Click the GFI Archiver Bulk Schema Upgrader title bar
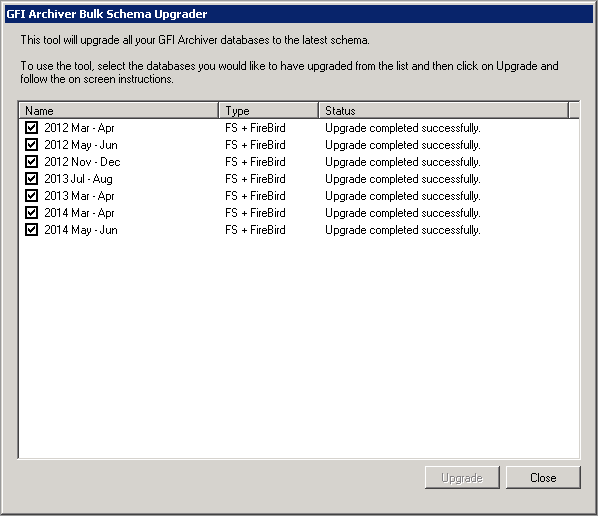This screenshot has height=516, width=598. point(299,14)
